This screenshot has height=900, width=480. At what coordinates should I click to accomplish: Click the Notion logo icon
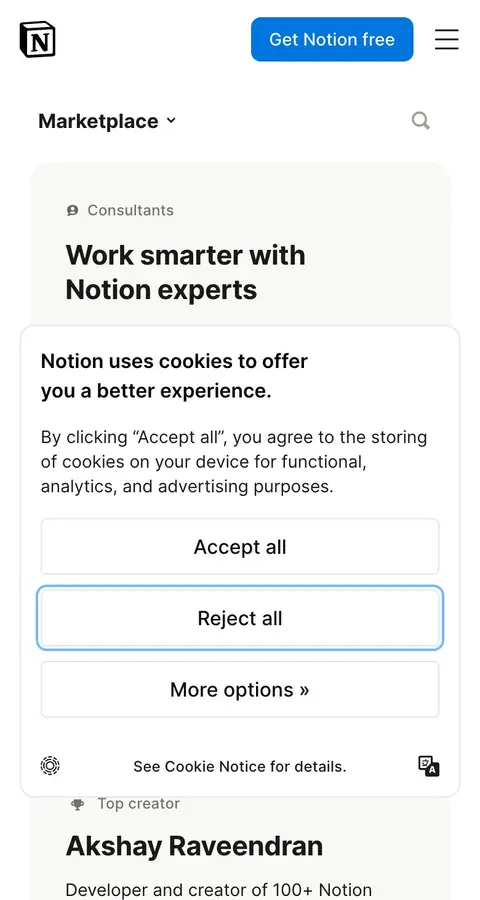tap(37, 40)
